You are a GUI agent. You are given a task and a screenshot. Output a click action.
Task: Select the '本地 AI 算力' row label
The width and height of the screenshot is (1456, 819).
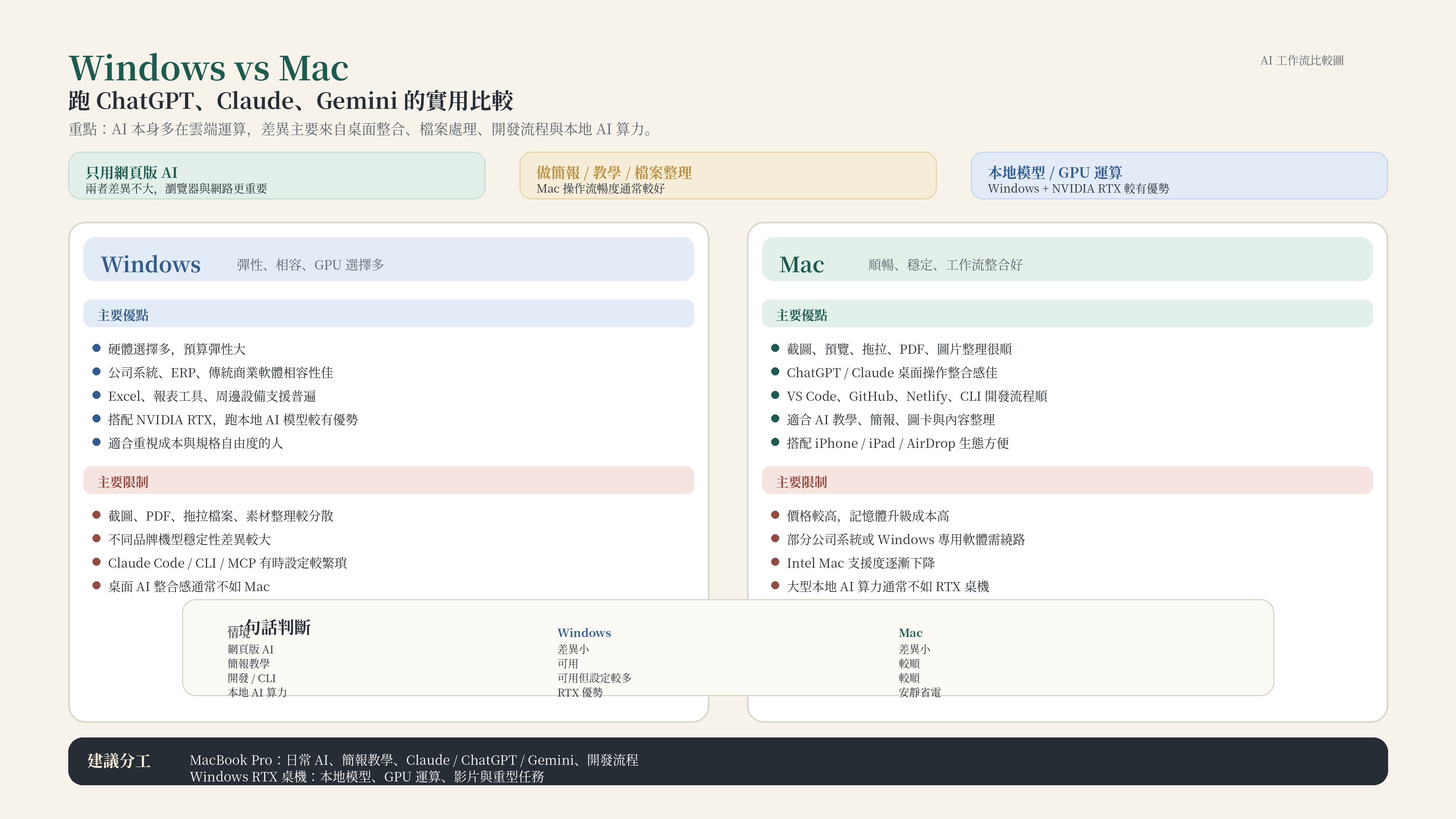click(257, 692)
